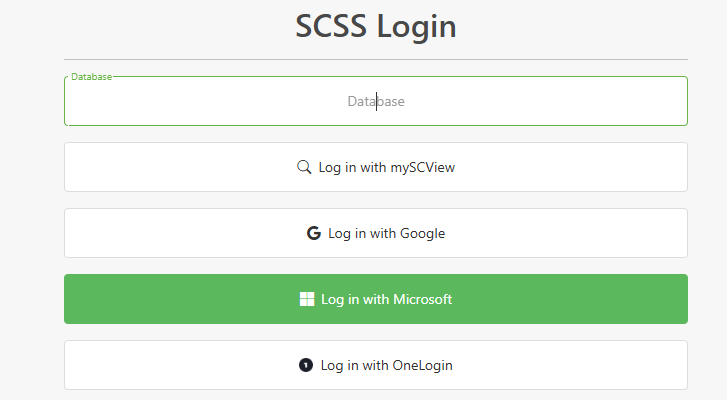The width and height of the screenshot is (727, 400).
Task: Sign in using the OneLogin button
Action: click(376, 365)
